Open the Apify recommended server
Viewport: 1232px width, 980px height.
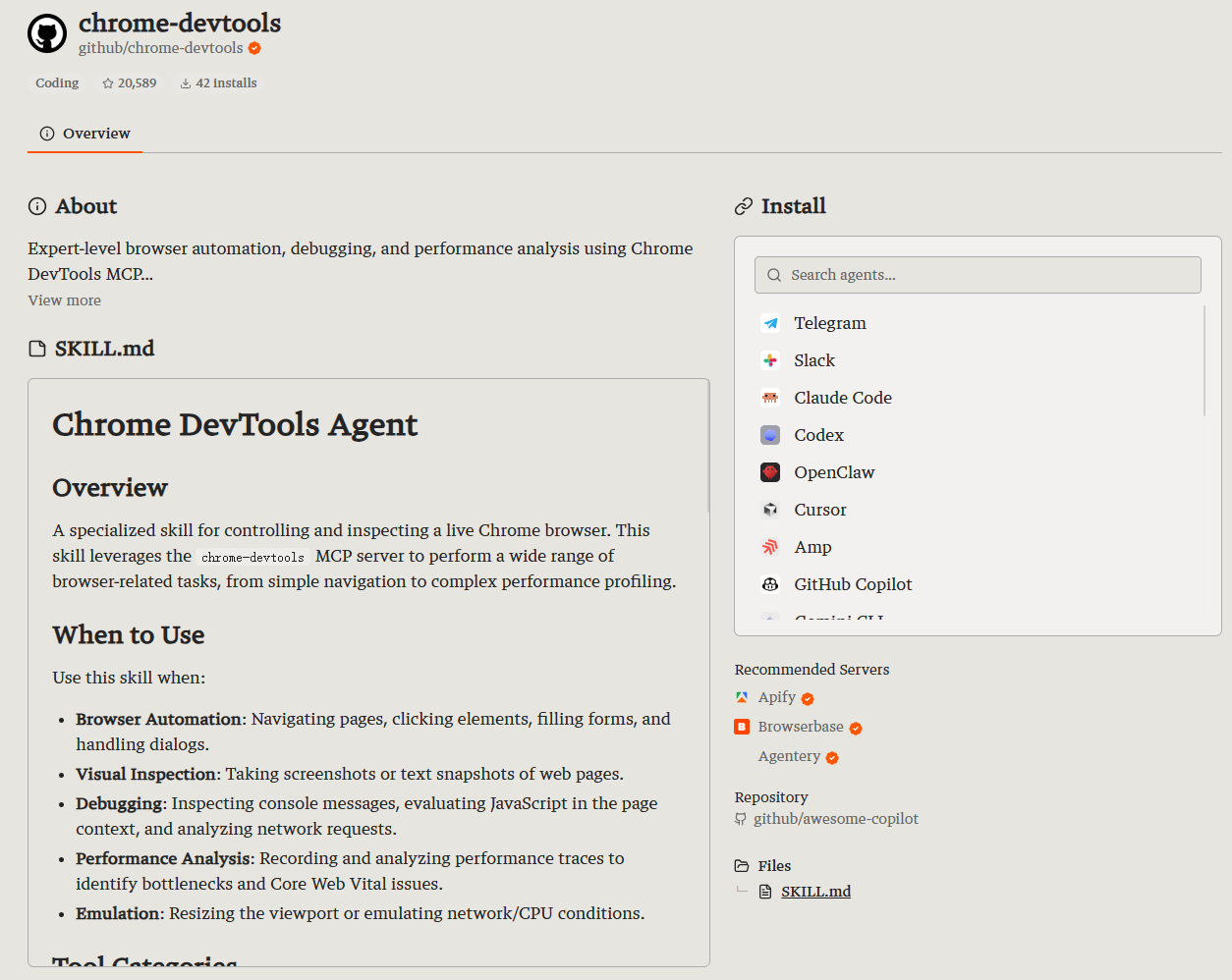pyautogui.click(x=776, y=697)
